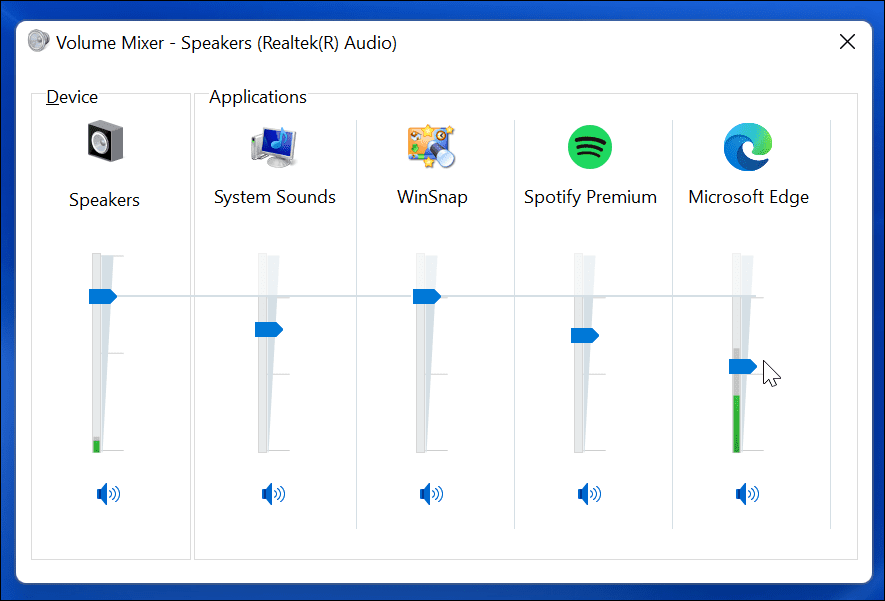The height and width of the screenshot is (601, 885).
Task: Click the Spotify Premium volume slider thumb
Action: (x=584, y=335)
